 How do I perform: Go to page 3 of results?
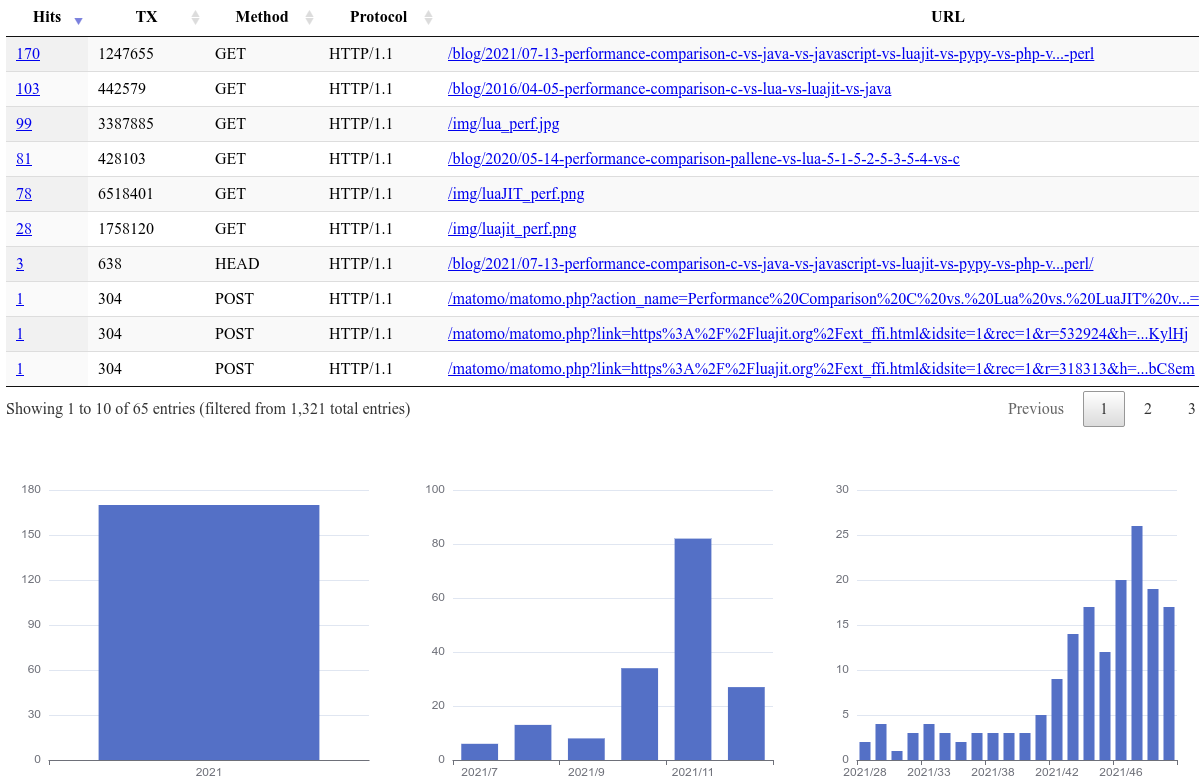[1191, 409]
